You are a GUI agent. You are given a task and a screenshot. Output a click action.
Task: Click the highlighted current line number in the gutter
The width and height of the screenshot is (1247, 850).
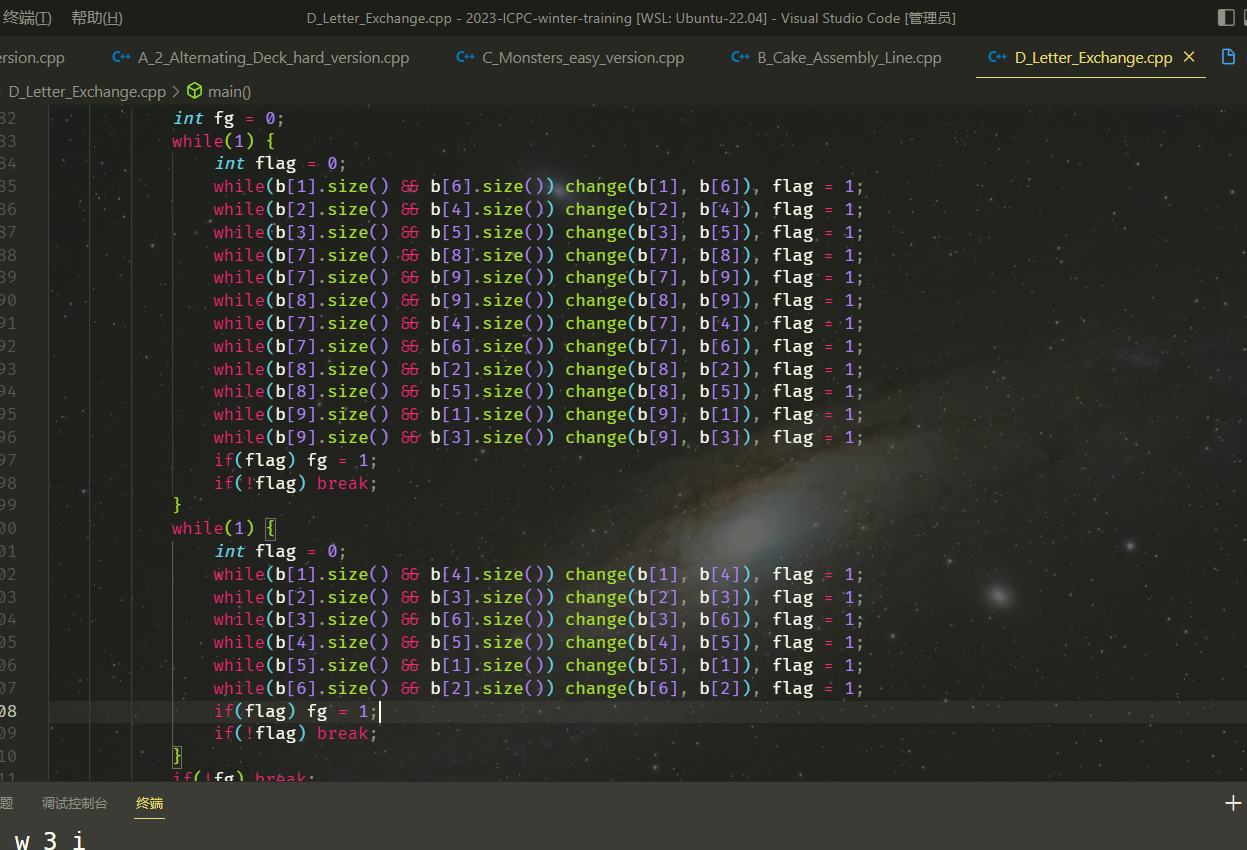point(9,711)
